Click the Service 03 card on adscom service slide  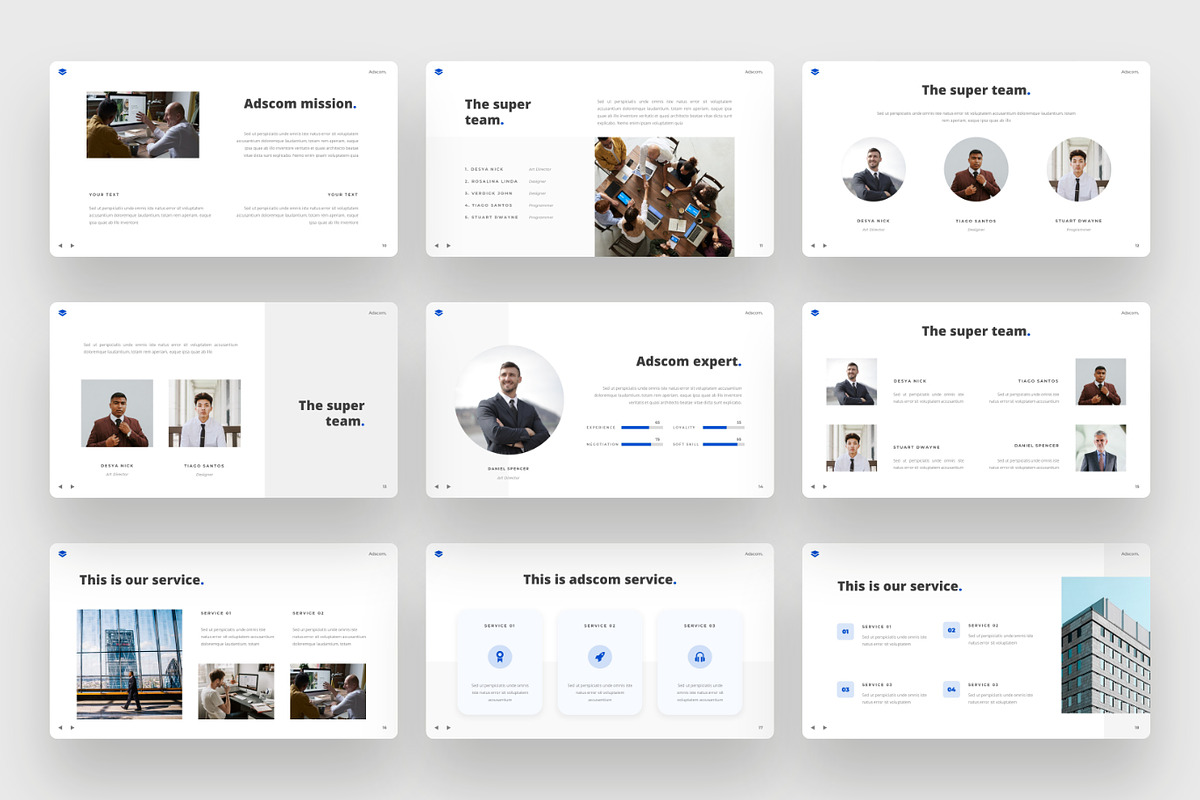[x=700, y=662]
